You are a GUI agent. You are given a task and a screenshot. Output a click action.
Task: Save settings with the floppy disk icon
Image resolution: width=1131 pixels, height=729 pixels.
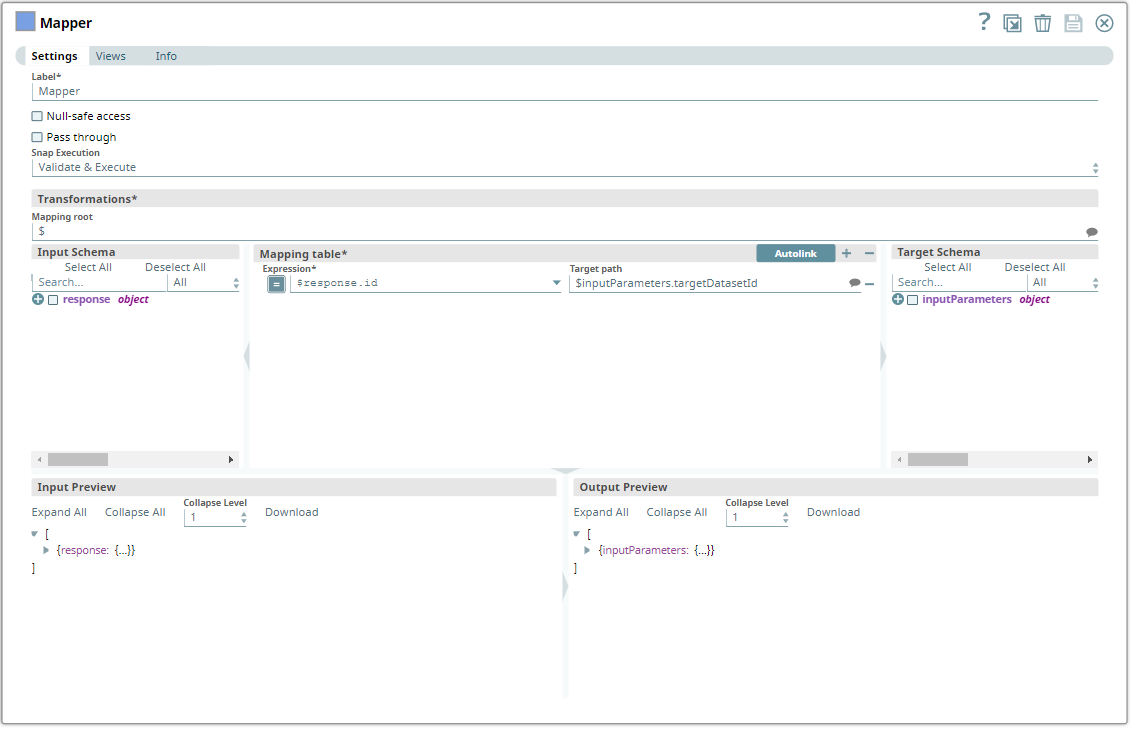click(1073, 23)
